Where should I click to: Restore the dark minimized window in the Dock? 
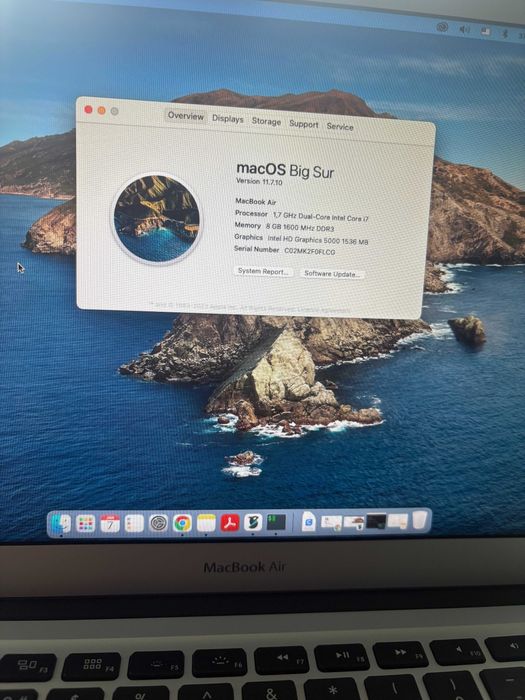pyautogui.click(x=376, y=521)
